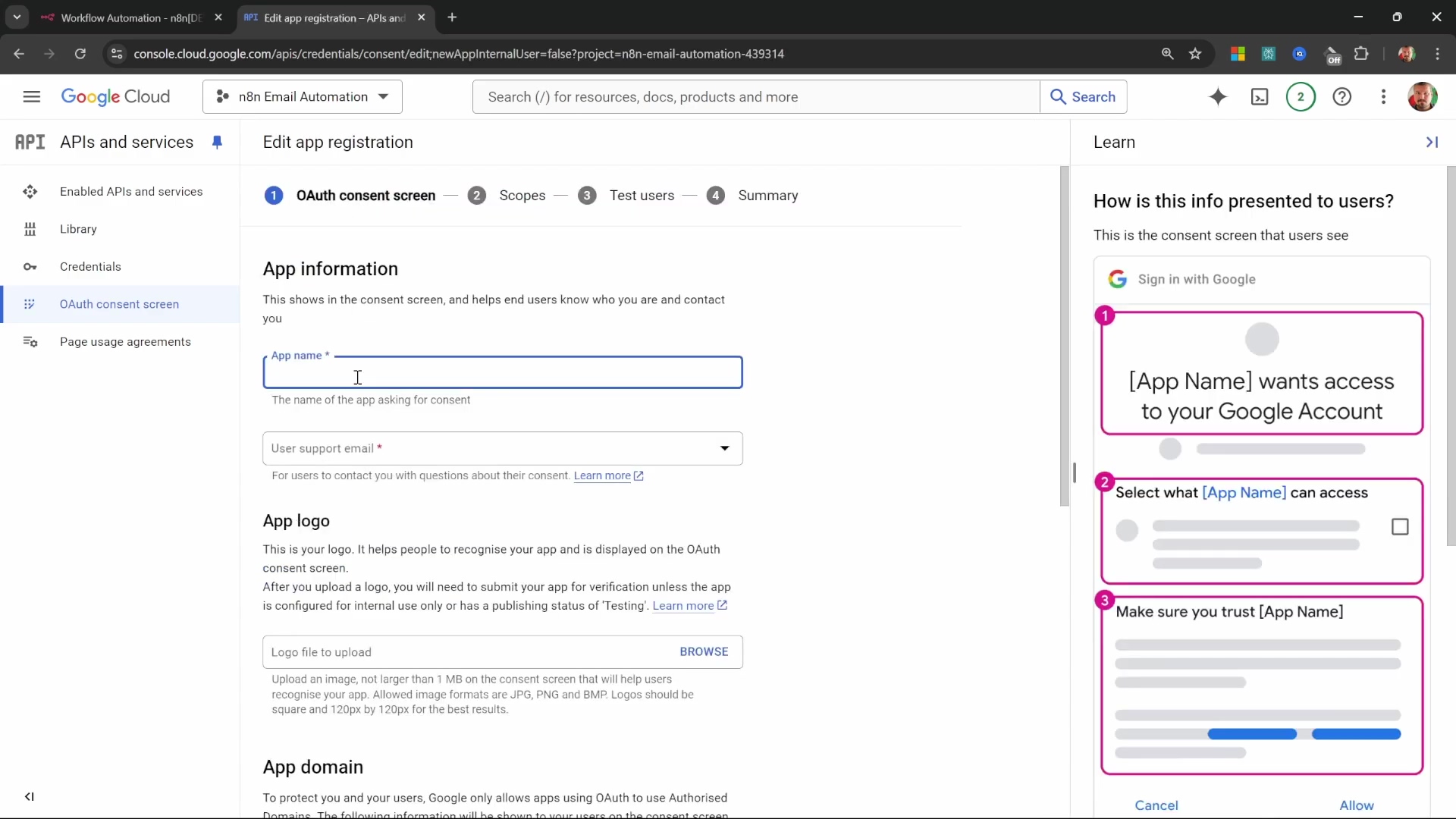
Task: Open notifications badge showing 2
Action: pyautogui.click(x=1301, y=97)
